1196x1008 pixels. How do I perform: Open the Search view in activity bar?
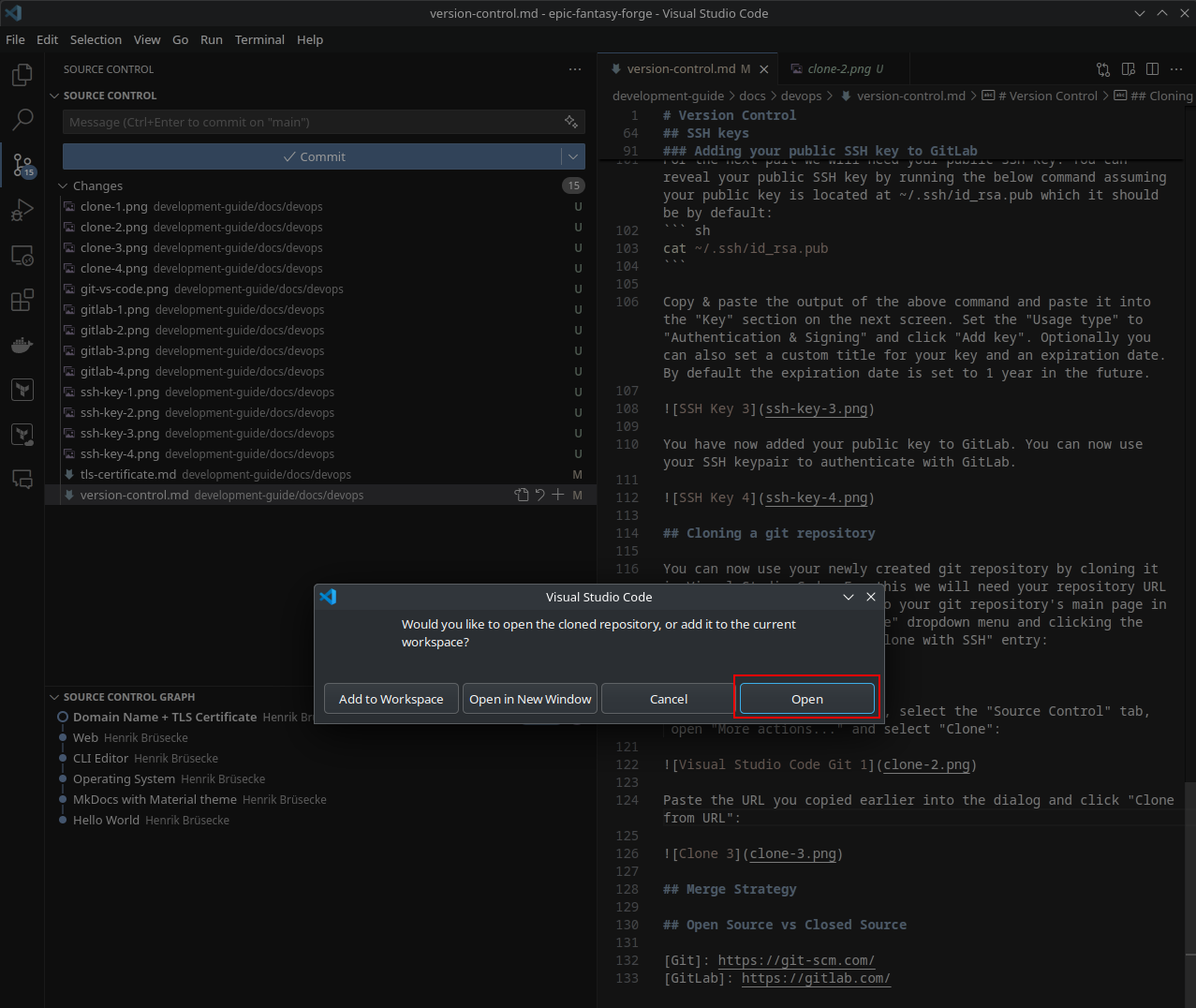click(22, 119)
